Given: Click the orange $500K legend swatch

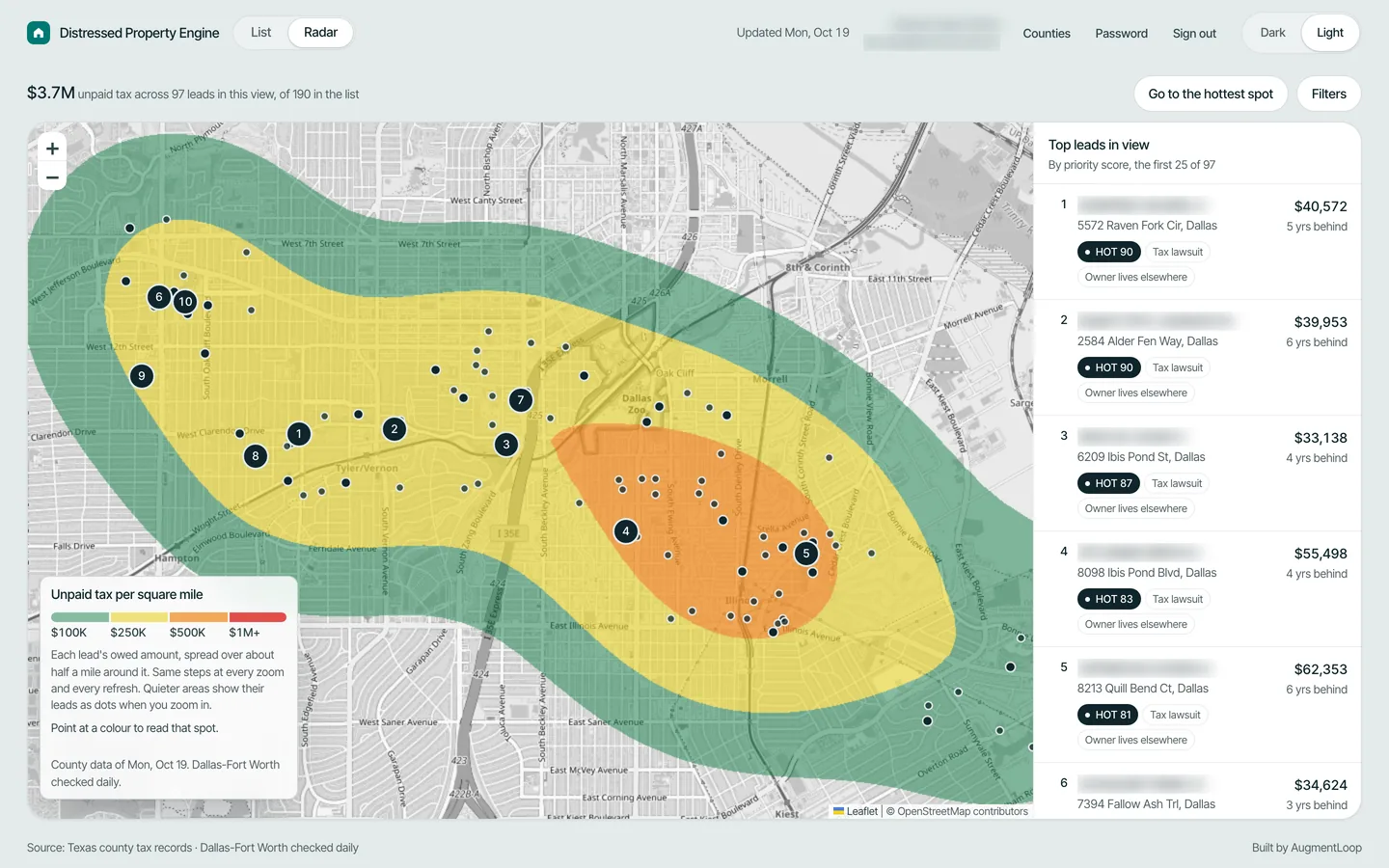Looking at the screenshot, I should tap(199, 617).
